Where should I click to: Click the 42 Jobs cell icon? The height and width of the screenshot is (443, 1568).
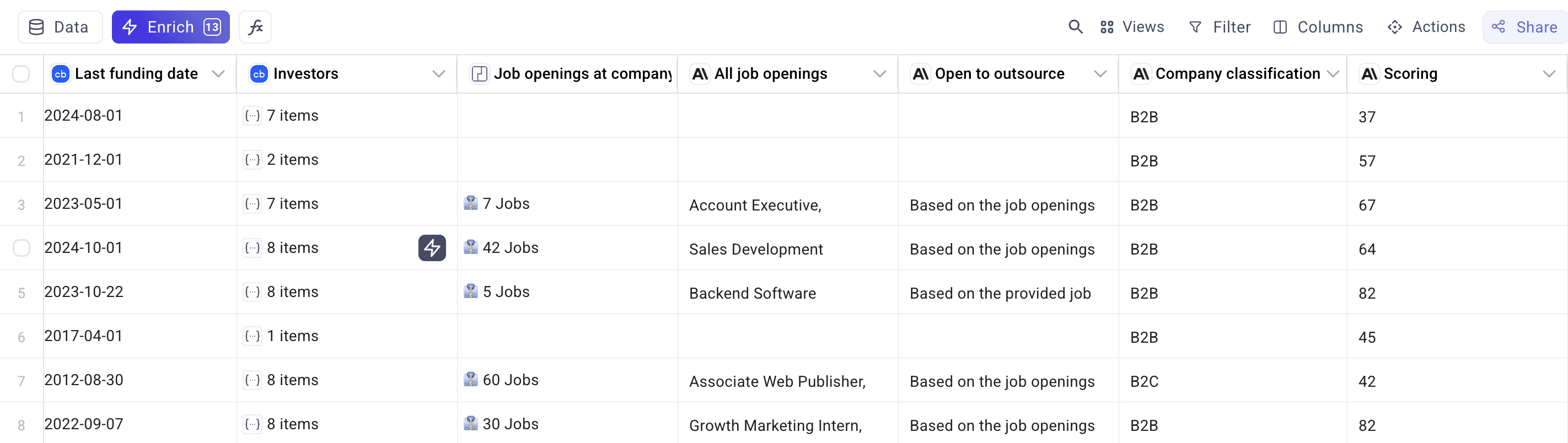tap(470, 247)
